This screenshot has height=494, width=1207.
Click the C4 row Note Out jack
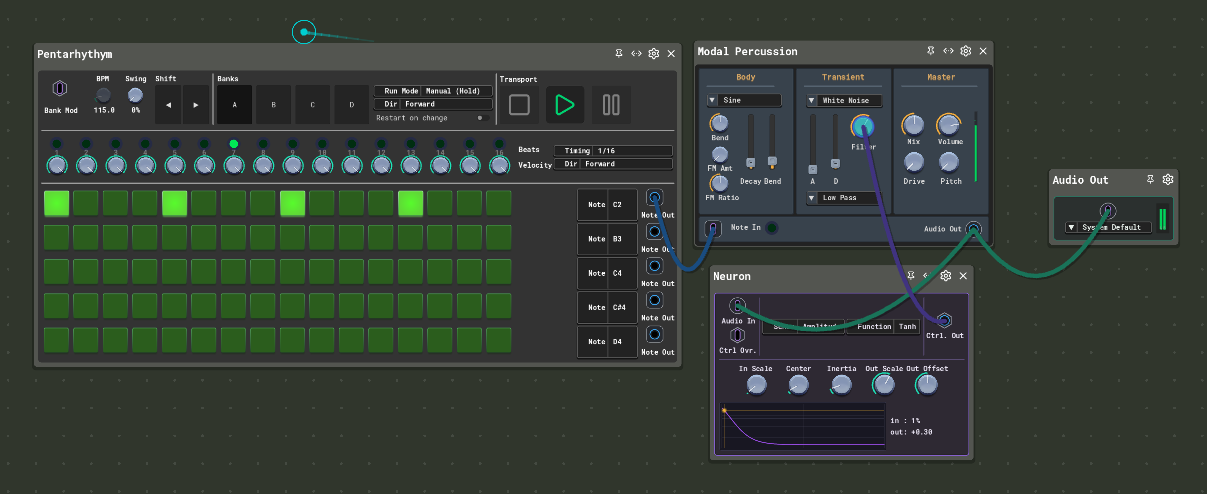(654, 266)
